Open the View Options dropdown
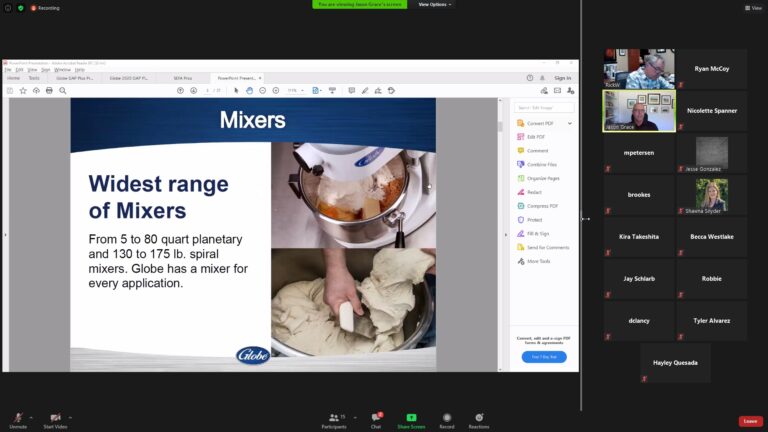 point(434,4)
